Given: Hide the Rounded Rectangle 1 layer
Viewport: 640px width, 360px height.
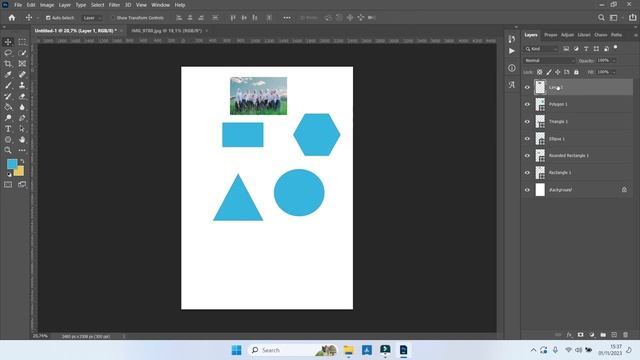Looking at the screenshot, I should tap(527, 156).
